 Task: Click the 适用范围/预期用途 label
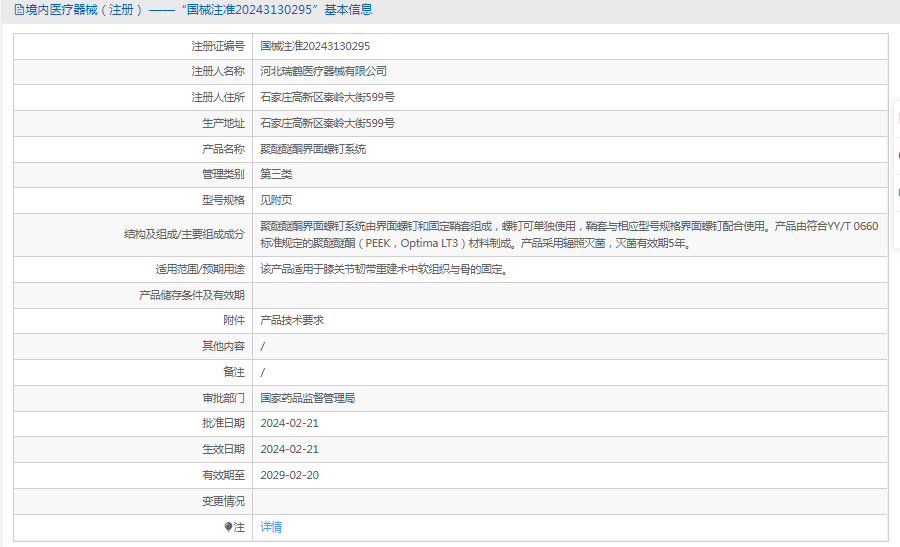[200, 269]
